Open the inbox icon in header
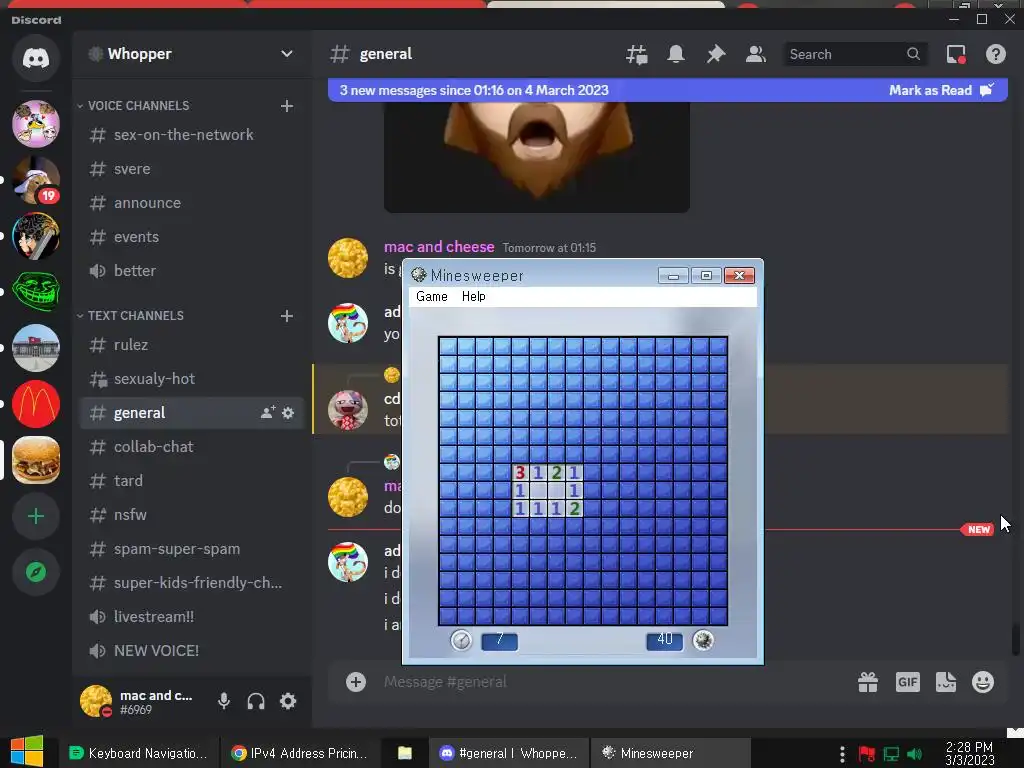Screen dimensions: 1024x768 pyautogui.click(x=956, y=54)
